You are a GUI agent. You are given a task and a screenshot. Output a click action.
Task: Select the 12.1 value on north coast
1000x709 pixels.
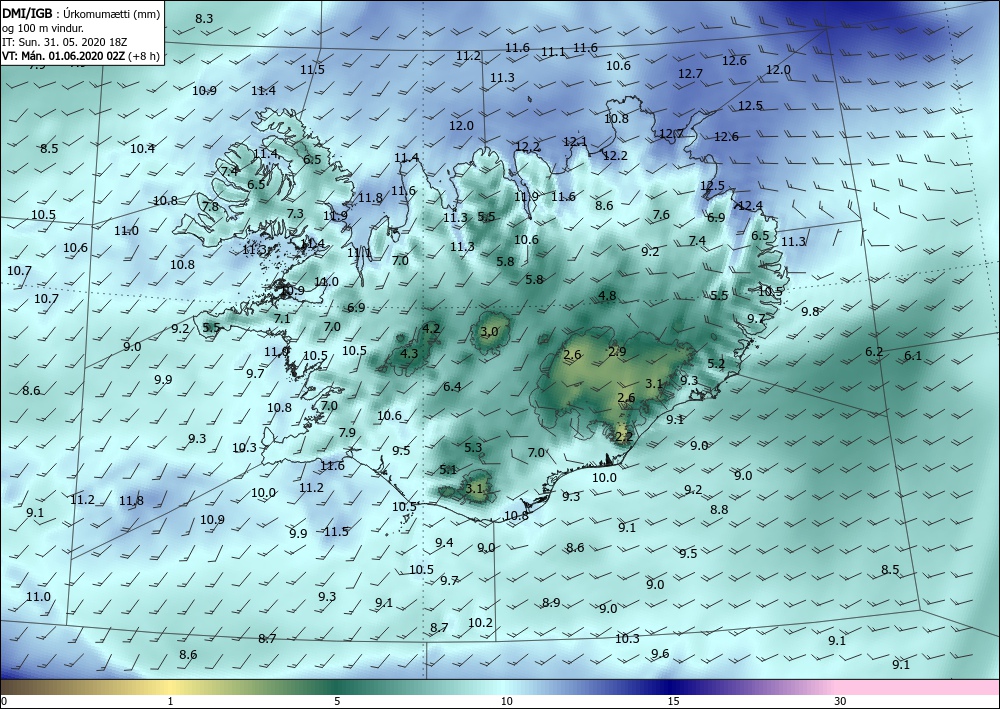pyautogui.click(x=575, y=142)
